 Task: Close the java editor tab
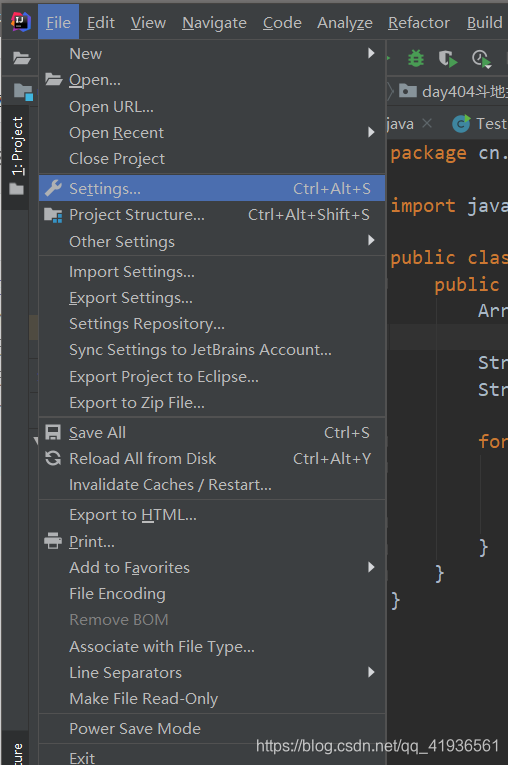[427, 123]
